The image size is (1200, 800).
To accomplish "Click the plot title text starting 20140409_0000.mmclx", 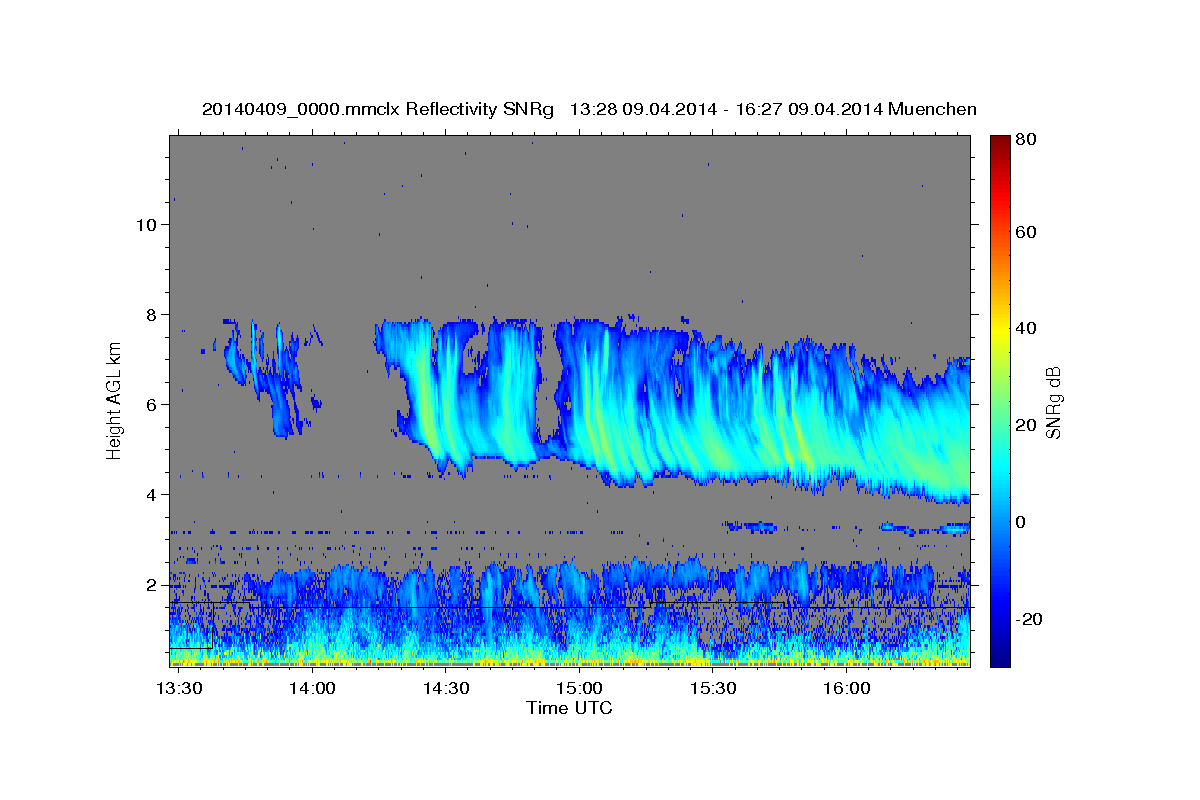I will tap(589, 109).
